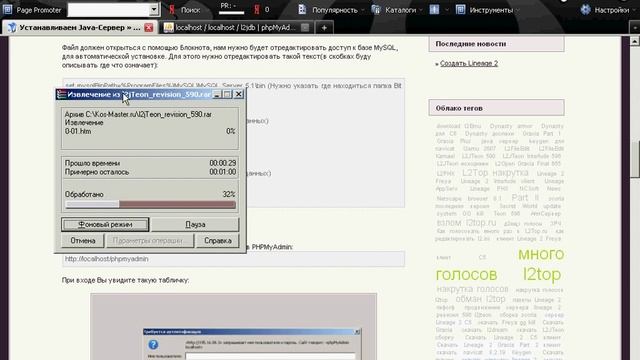Close the Устанавливаем Java-Сервер tab
Screen dimensions: 640x360
pyautogui.click(x=149, y=27)
